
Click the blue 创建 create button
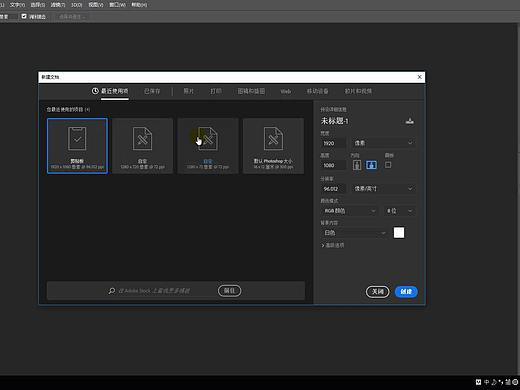pyautogui.click(x=406, y=292)
